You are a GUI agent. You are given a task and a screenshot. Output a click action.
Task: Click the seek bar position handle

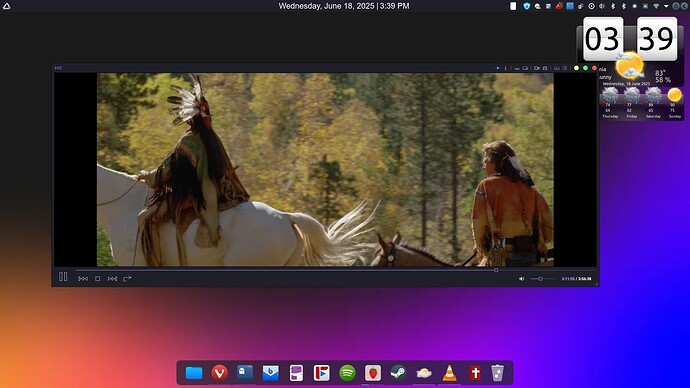[x=496, y=270]
